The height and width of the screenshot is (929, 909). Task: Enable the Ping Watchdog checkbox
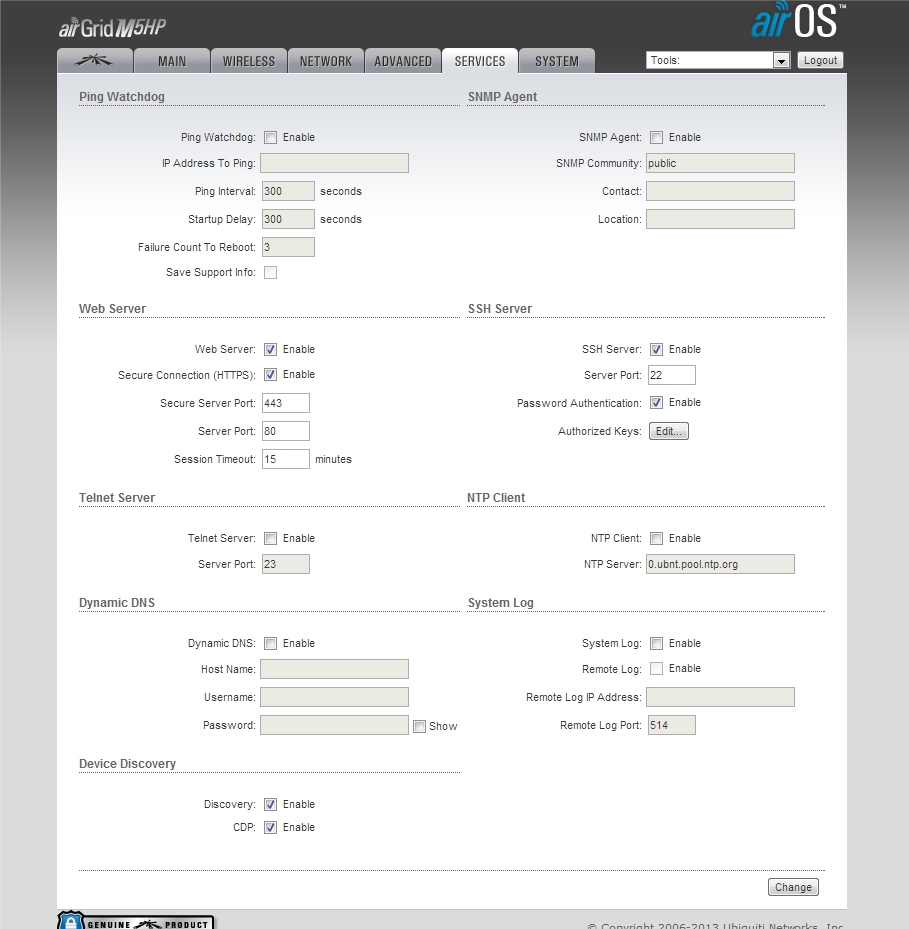click(x=270, y=137)
